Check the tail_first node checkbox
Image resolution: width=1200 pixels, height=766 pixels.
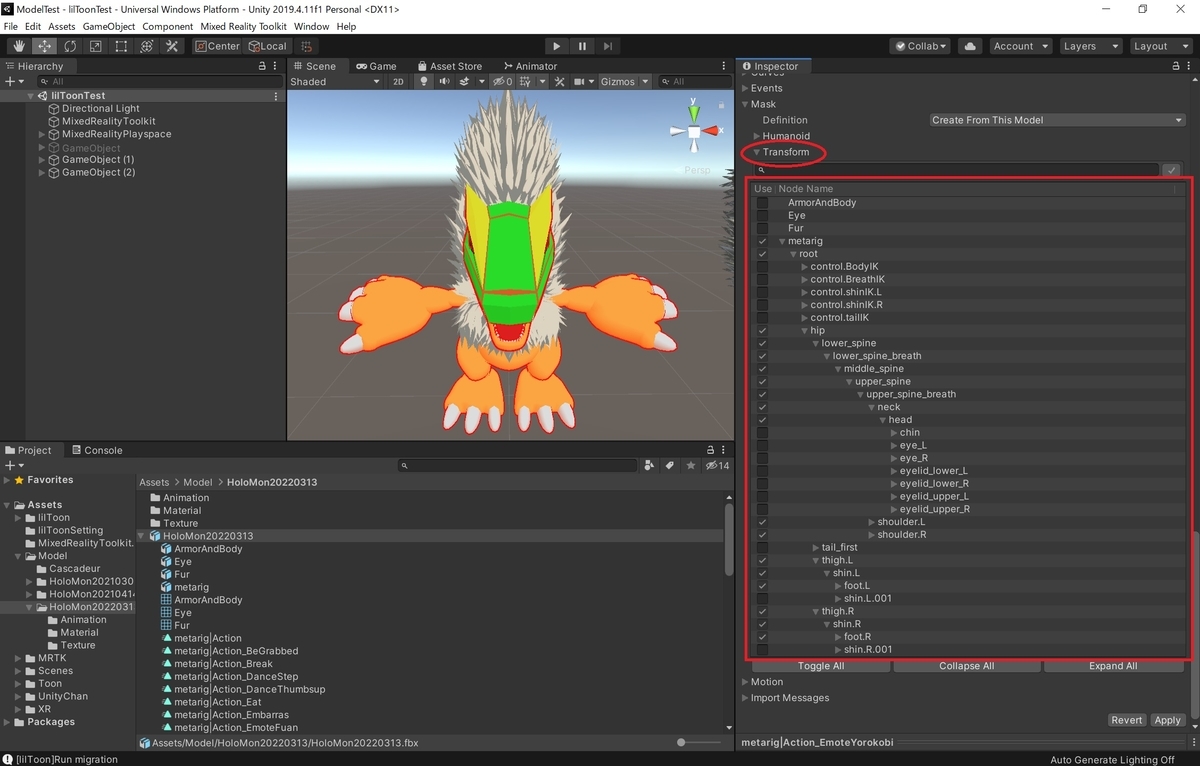[763, 547]
